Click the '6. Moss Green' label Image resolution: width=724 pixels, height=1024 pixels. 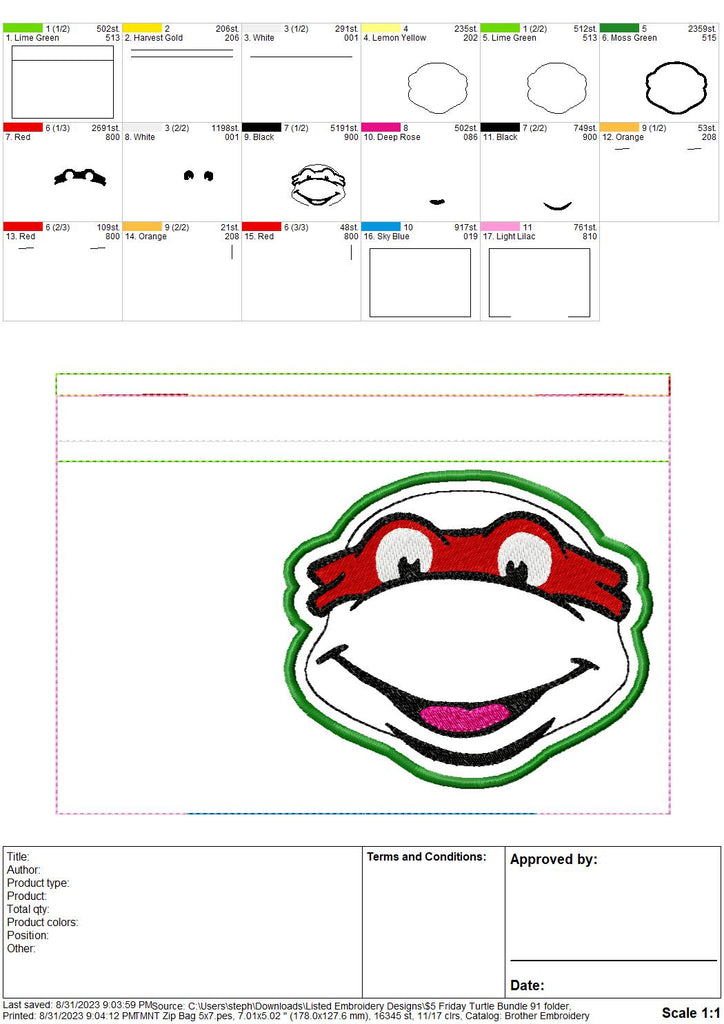click(x=629, y=38)
